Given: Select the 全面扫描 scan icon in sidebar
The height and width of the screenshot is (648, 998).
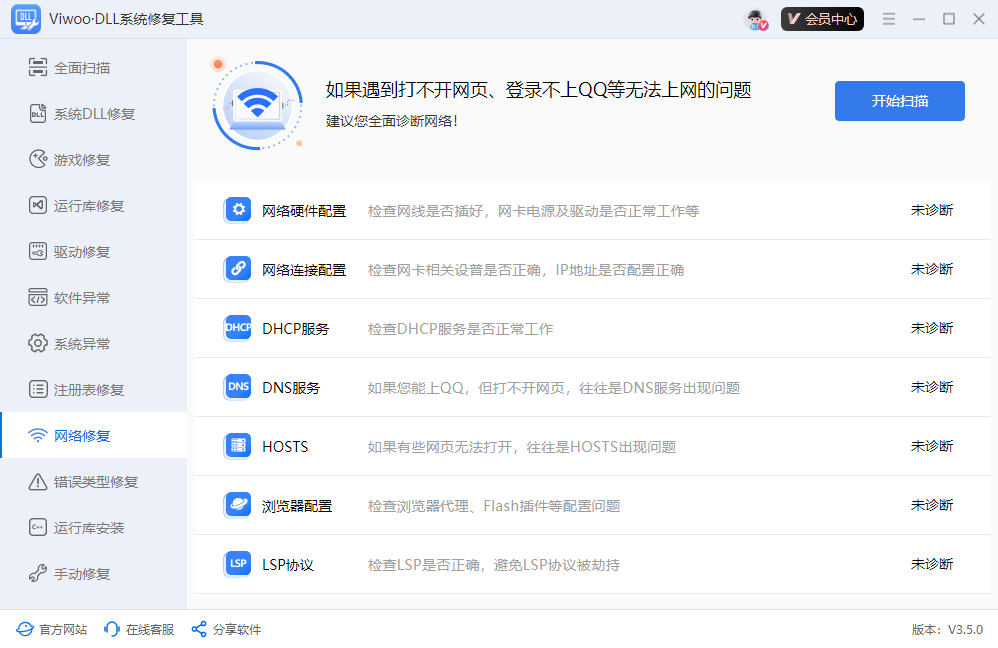Looking at the screenshot, I should point(37,67).
